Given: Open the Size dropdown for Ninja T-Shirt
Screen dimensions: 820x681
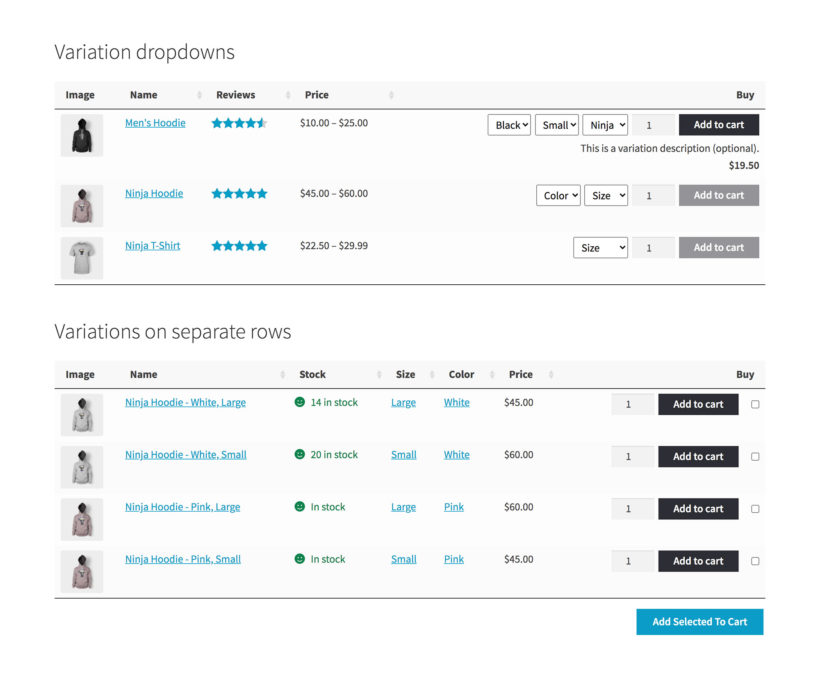Looking at the screenshot, I should (600, 247).
